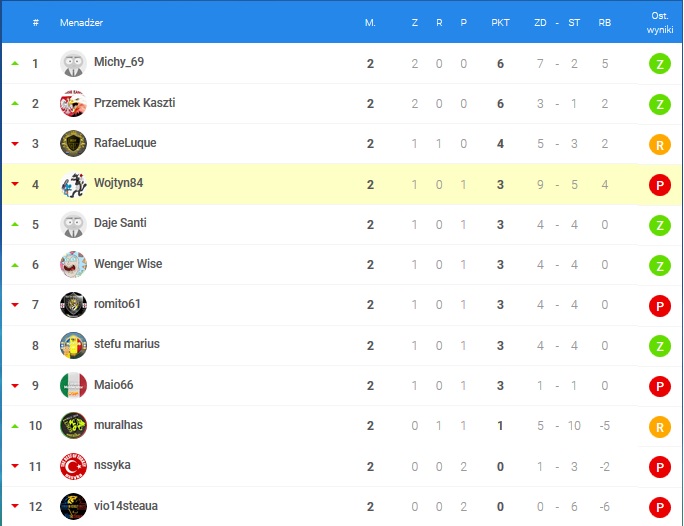Click orange R result badge for RafaeLuque
The image size is (684, 526).
(659, 145)
